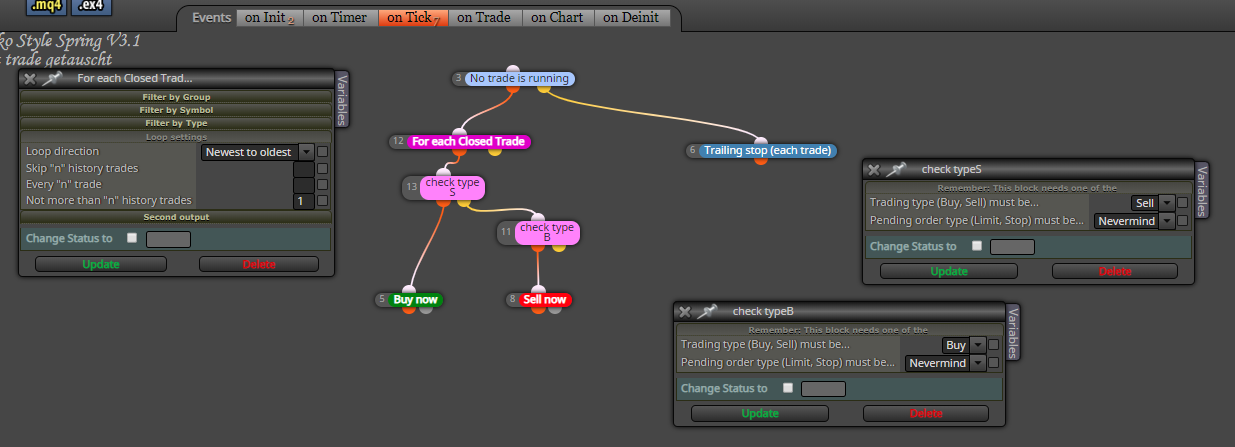Click input dot atop Trailing stop block
The height and width of the screenshot is (447, 1235).
(x=761, y=141)
